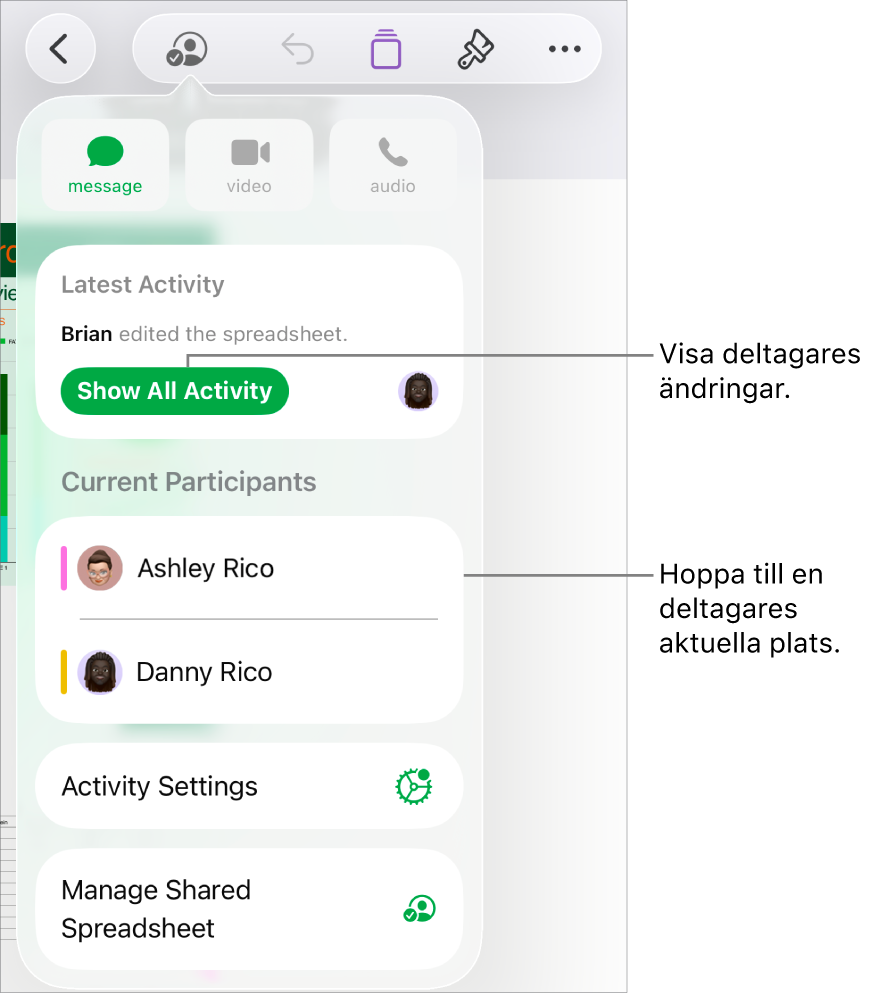Jump to Danny Rico's location
This screenshot has width=880, height=995.
tap(249, 672)
